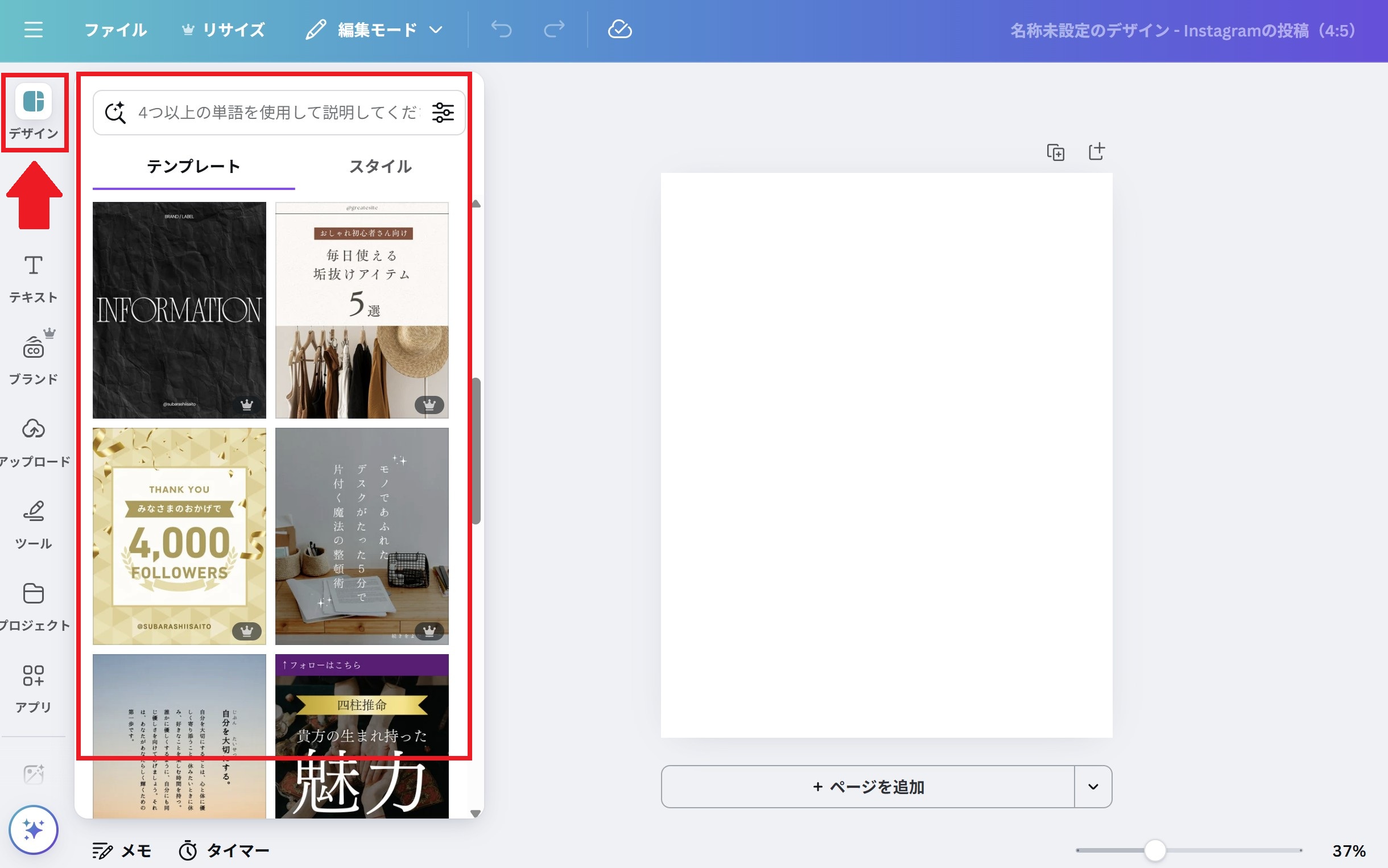Open the ファイル menu
The height and width of the screenshot is (868, 1388).
tap(115, 30)
